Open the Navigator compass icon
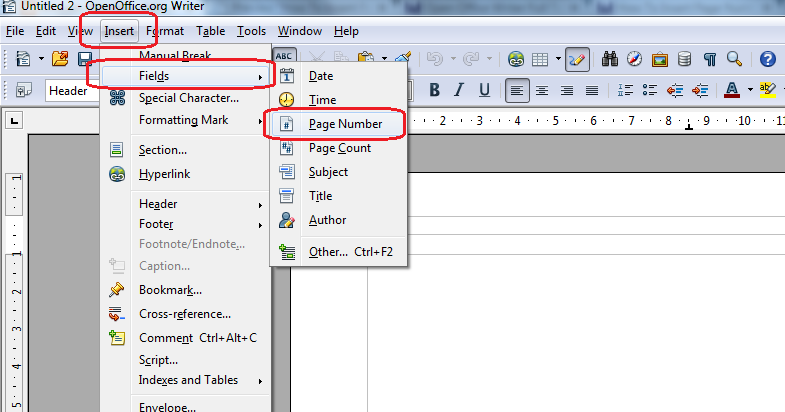The height and width of the screenshot is (412, 785). [x=634, y=59]
